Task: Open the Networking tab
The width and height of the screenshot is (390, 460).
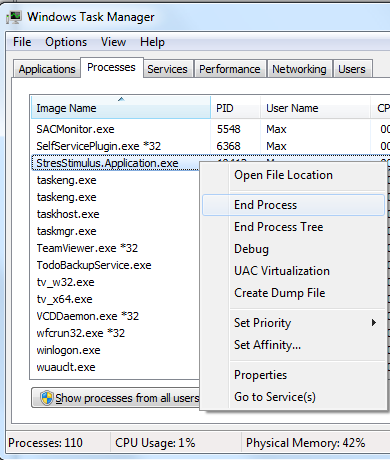Action: (299, 69)
